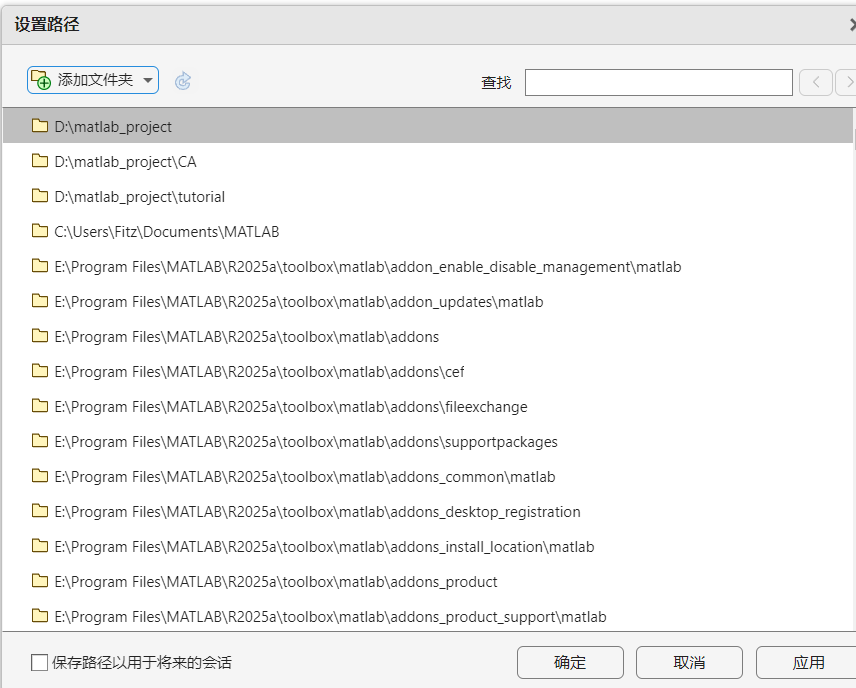
Task: Select the addons_product path row
Action: [x=428, y=582]
